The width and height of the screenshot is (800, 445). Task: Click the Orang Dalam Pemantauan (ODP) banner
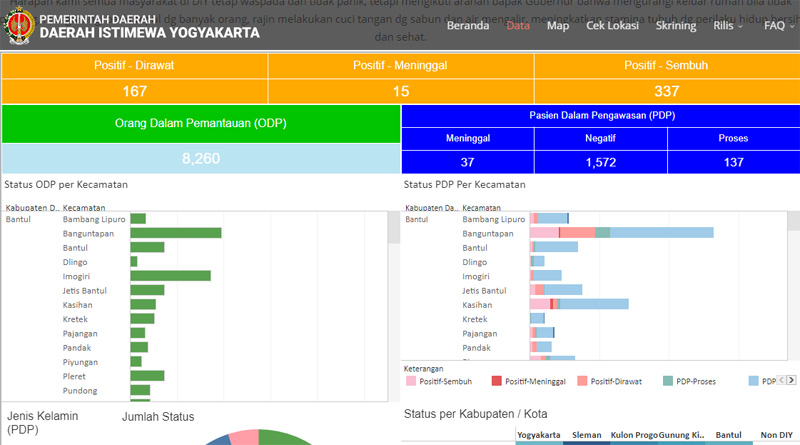[201, 123]
